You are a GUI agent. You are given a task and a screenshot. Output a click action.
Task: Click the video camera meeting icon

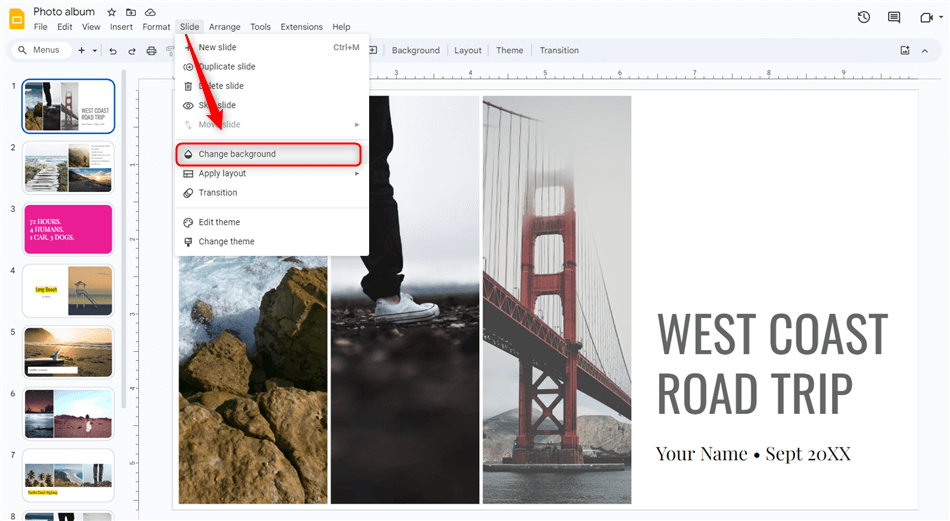click(926, 18)
